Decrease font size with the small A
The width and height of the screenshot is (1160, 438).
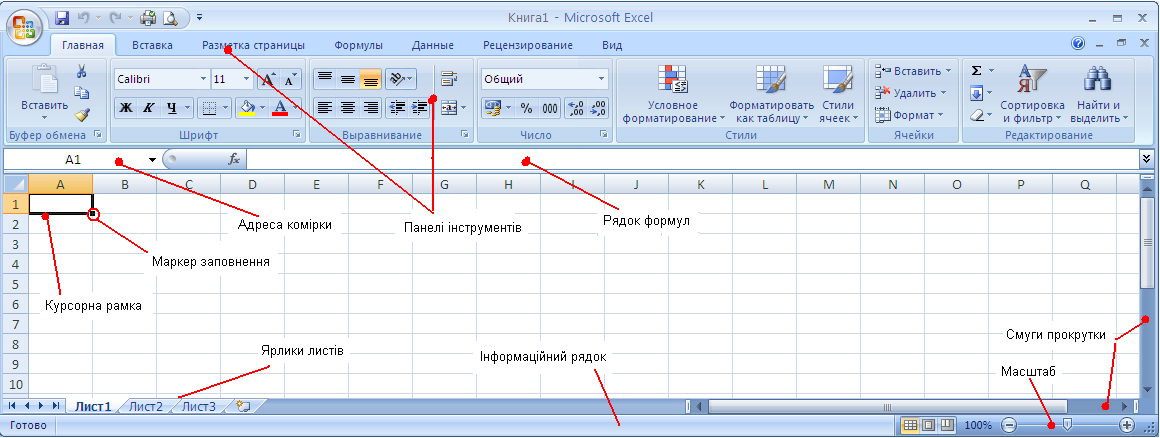[x=290, y=78]
